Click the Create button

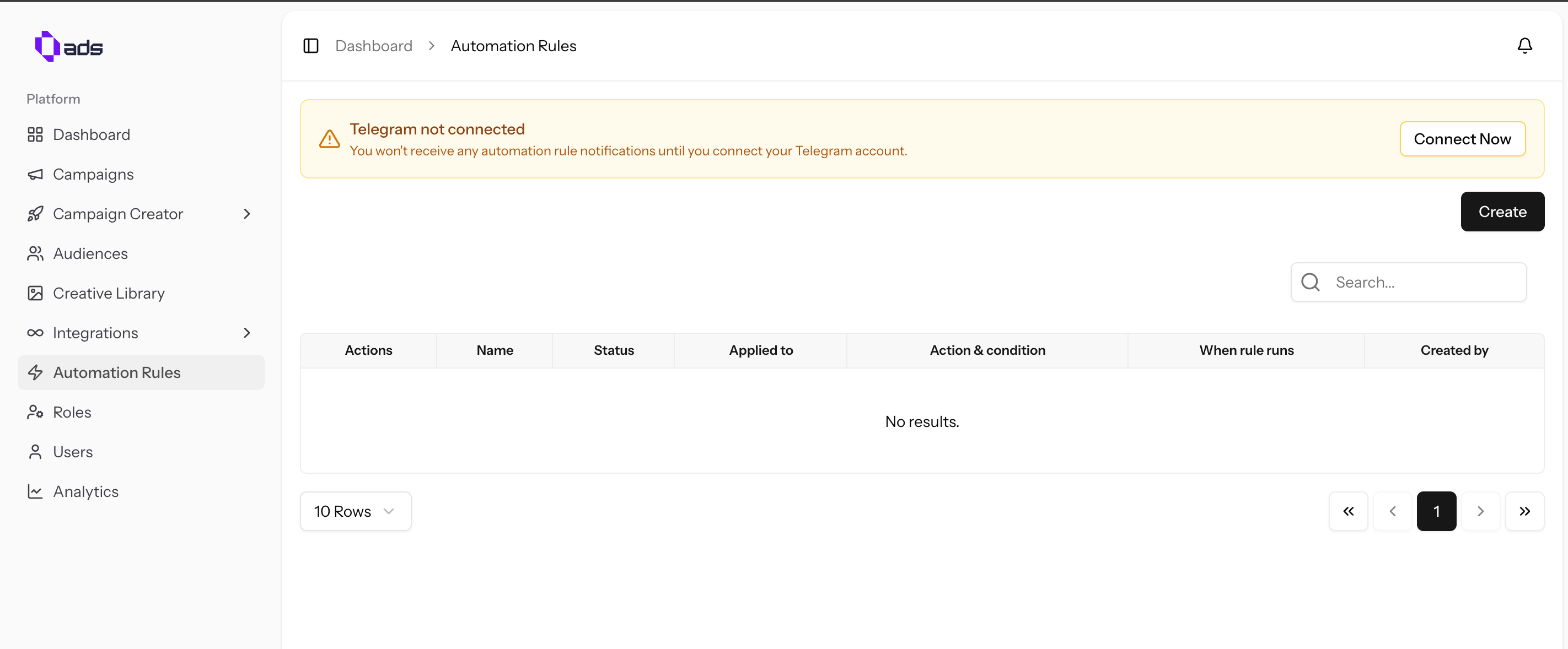coord(1502,211)
